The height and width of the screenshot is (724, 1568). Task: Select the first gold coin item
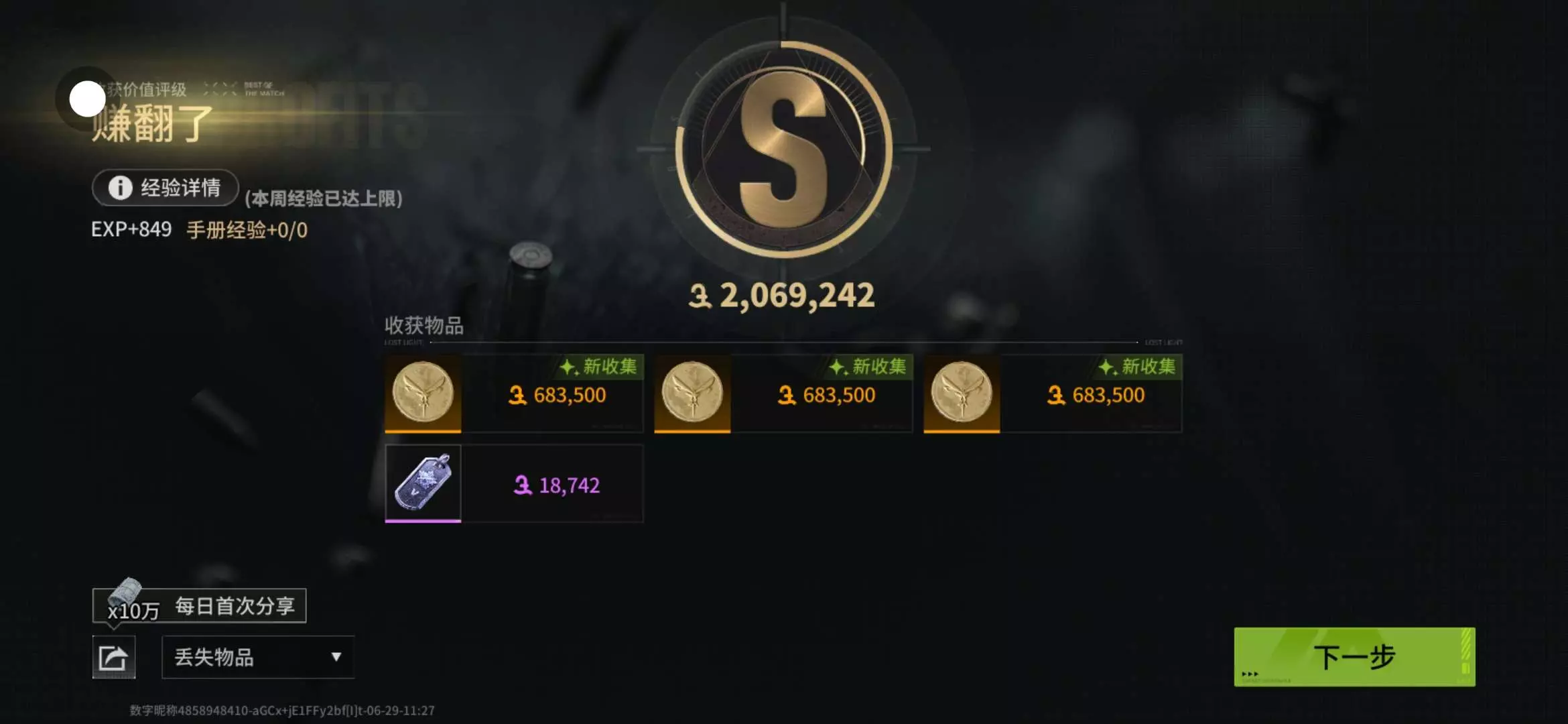pyautogui.click(x=423, y=393)
